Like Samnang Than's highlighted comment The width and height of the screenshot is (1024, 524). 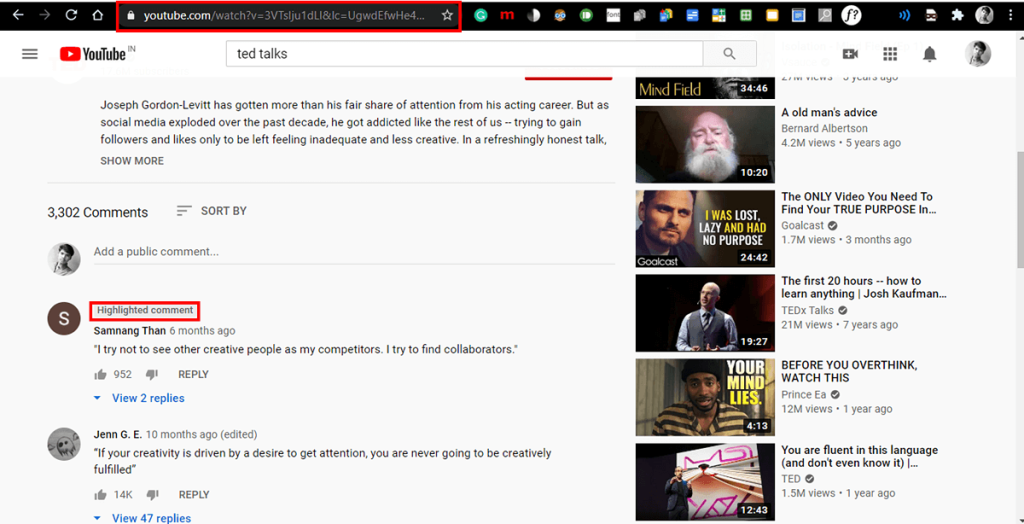(x=100, y=375)
